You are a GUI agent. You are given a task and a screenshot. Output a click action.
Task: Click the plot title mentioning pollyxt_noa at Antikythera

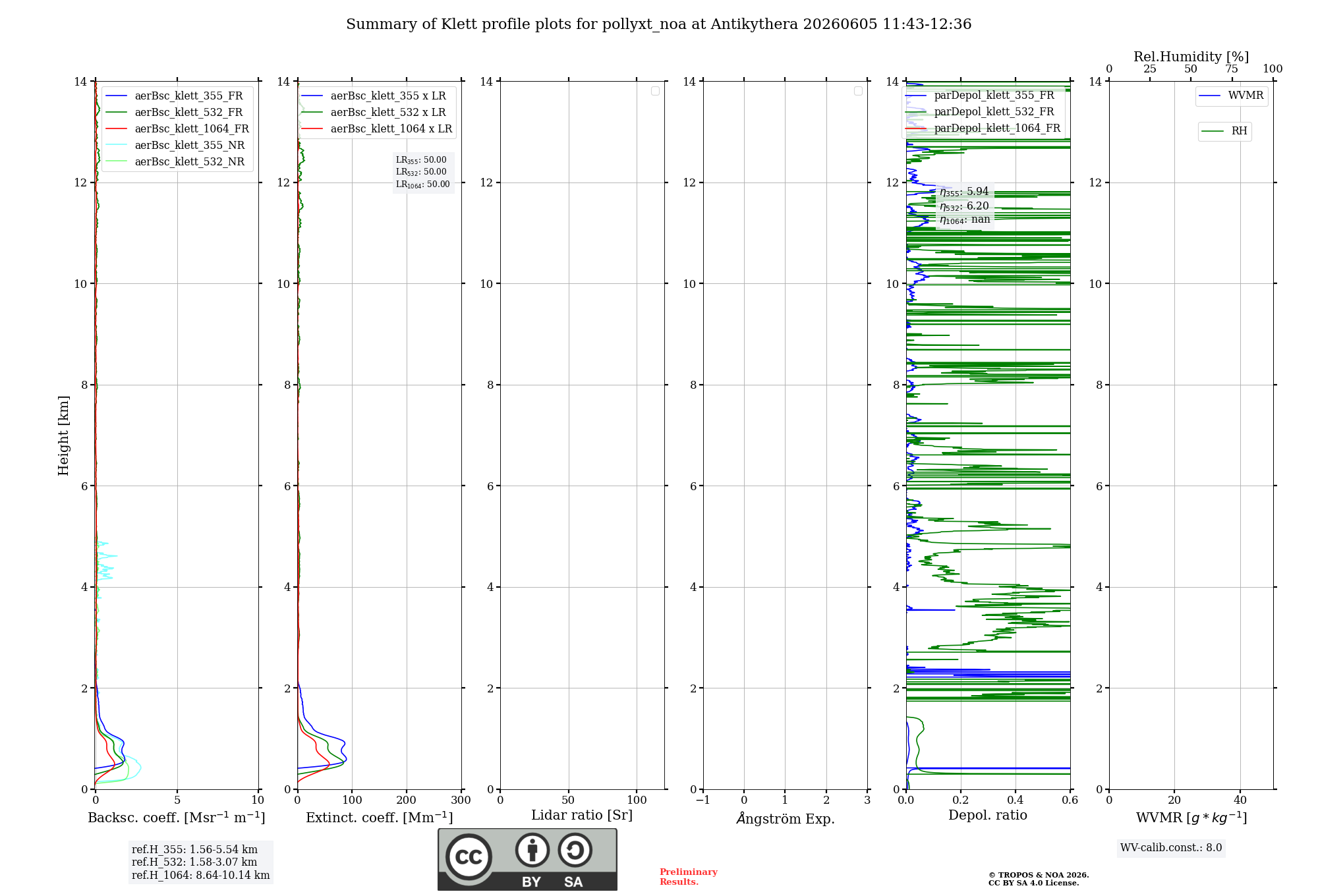[x=659, y=24]
